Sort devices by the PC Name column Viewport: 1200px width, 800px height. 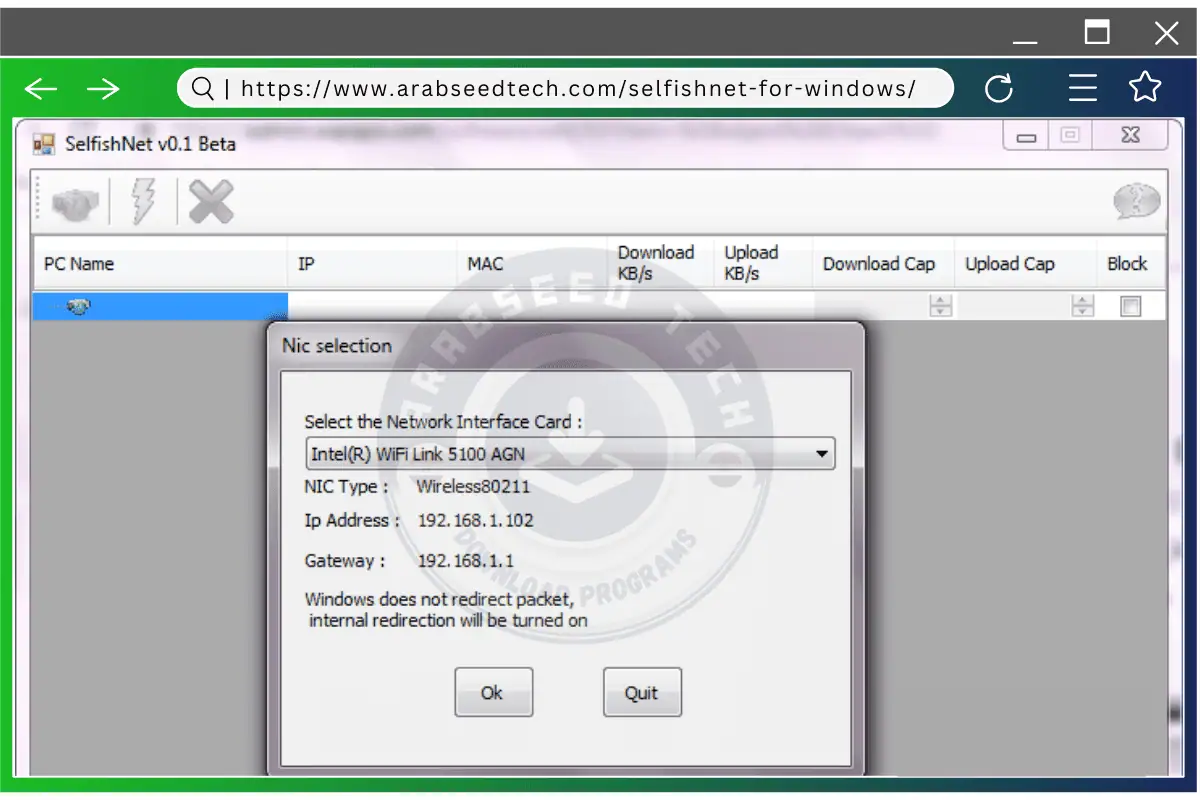pos(78,263)
